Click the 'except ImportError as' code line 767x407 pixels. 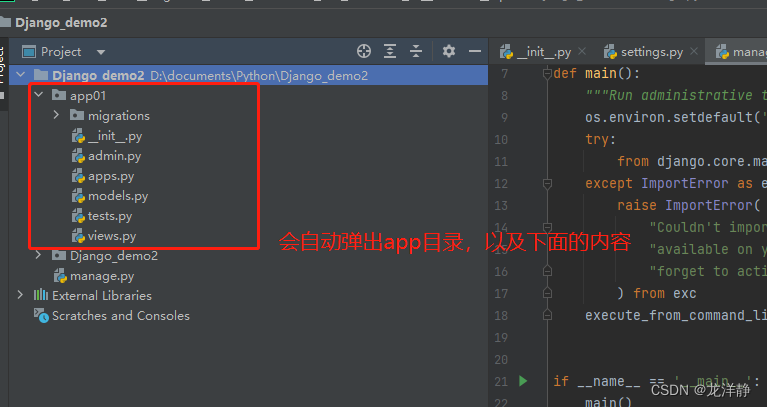pos(676,183)
